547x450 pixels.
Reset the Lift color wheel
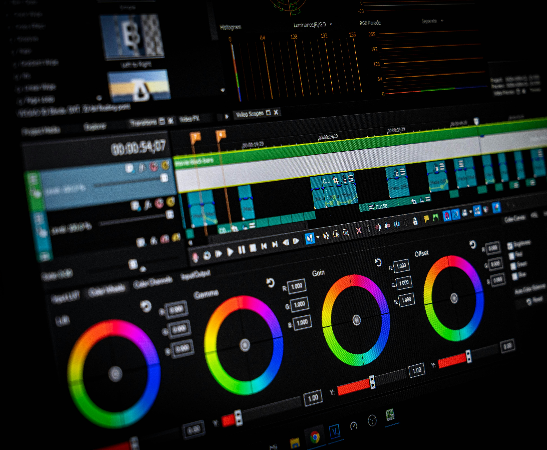(145, 307)
